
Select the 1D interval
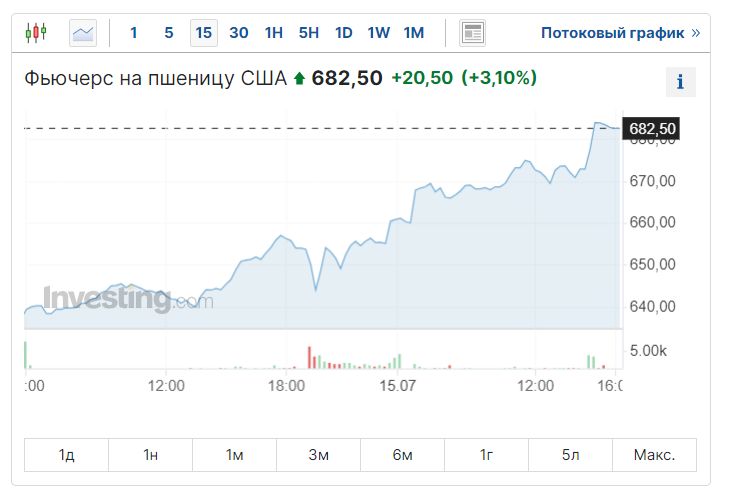pos(344,33)
